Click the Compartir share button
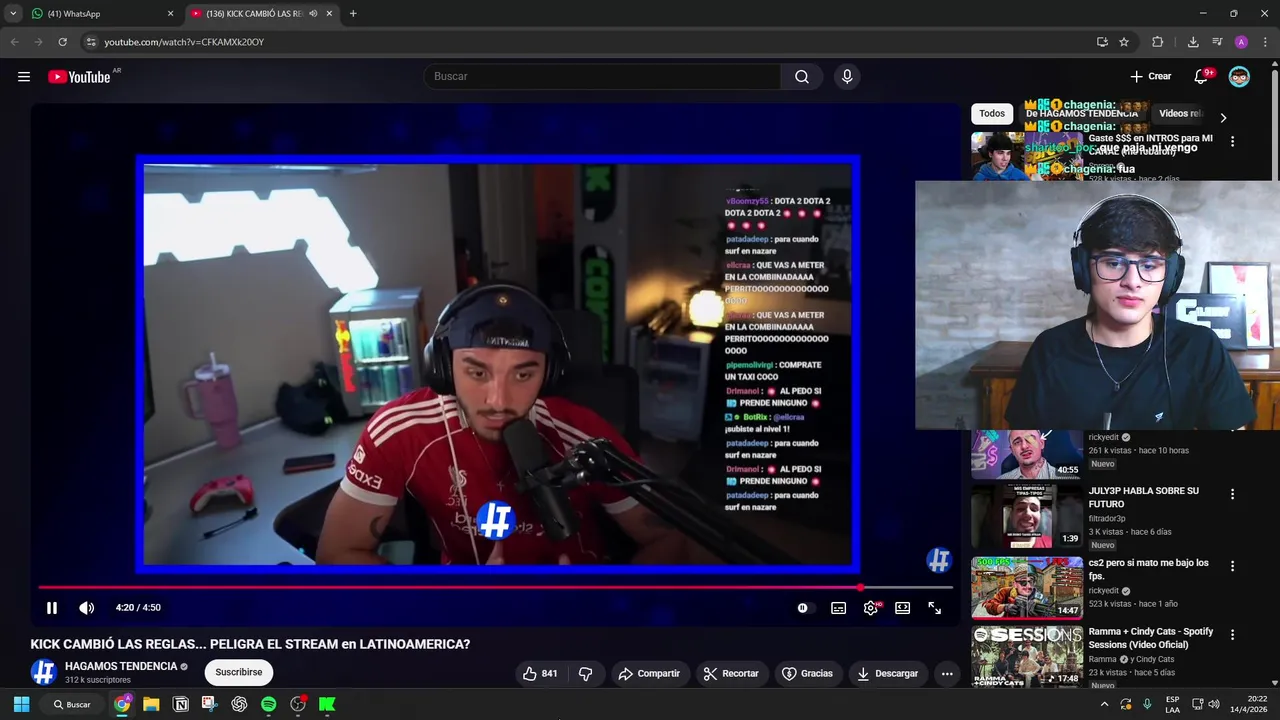Image resolution: width=1280 pixels, height=720 pixels. (649, 674)
